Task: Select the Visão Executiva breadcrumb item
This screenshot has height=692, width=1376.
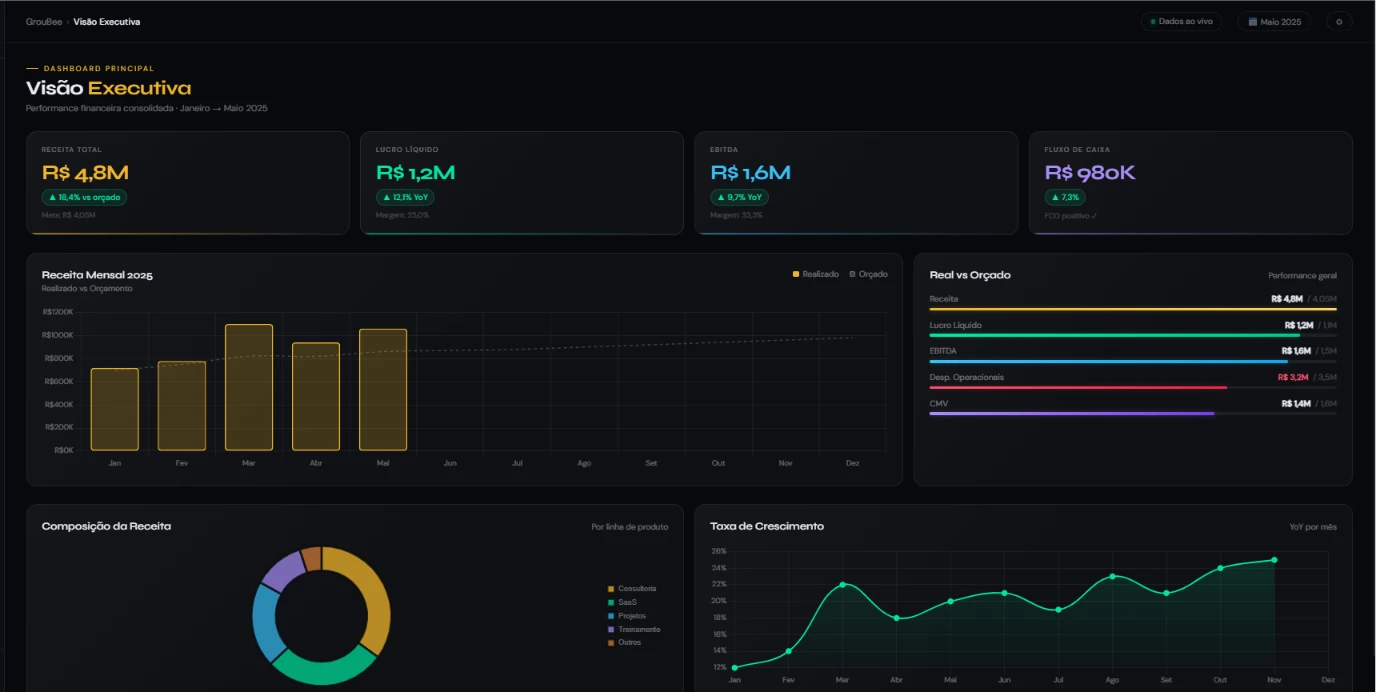Action: (107, 21)
